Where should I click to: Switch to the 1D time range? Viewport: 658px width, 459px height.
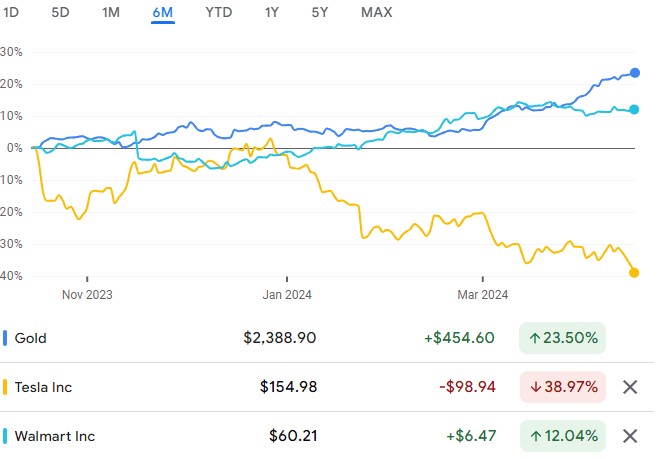(x=11, y=13)
